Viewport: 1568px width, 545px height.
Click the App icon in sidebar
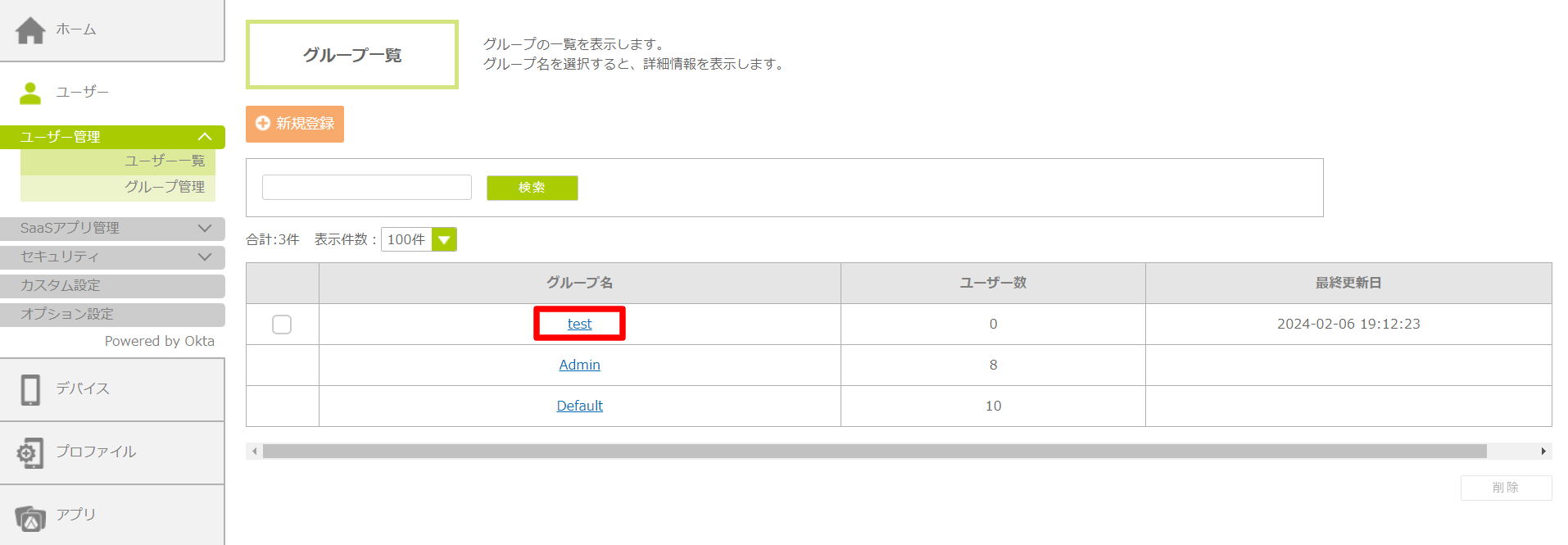(x=30, y=517)
